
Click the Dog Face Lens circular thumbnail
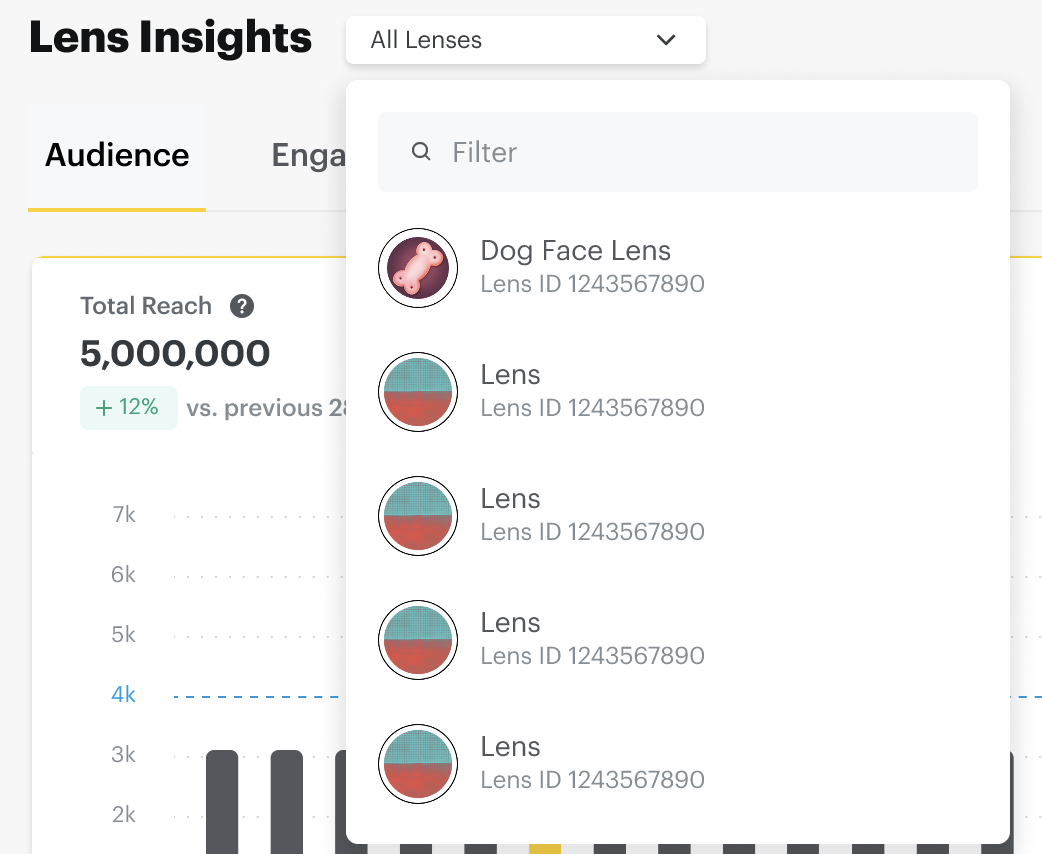coord(418,268)
